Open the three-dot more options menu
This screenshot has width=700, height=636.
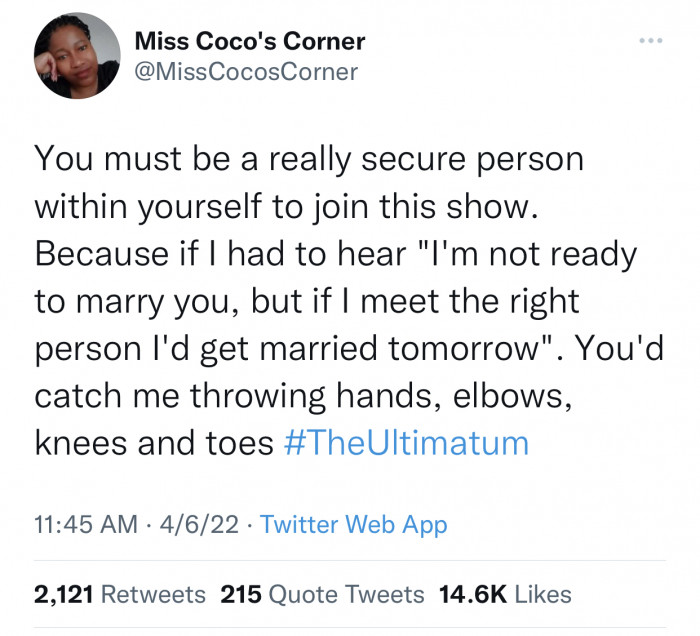tap(650, 41)
